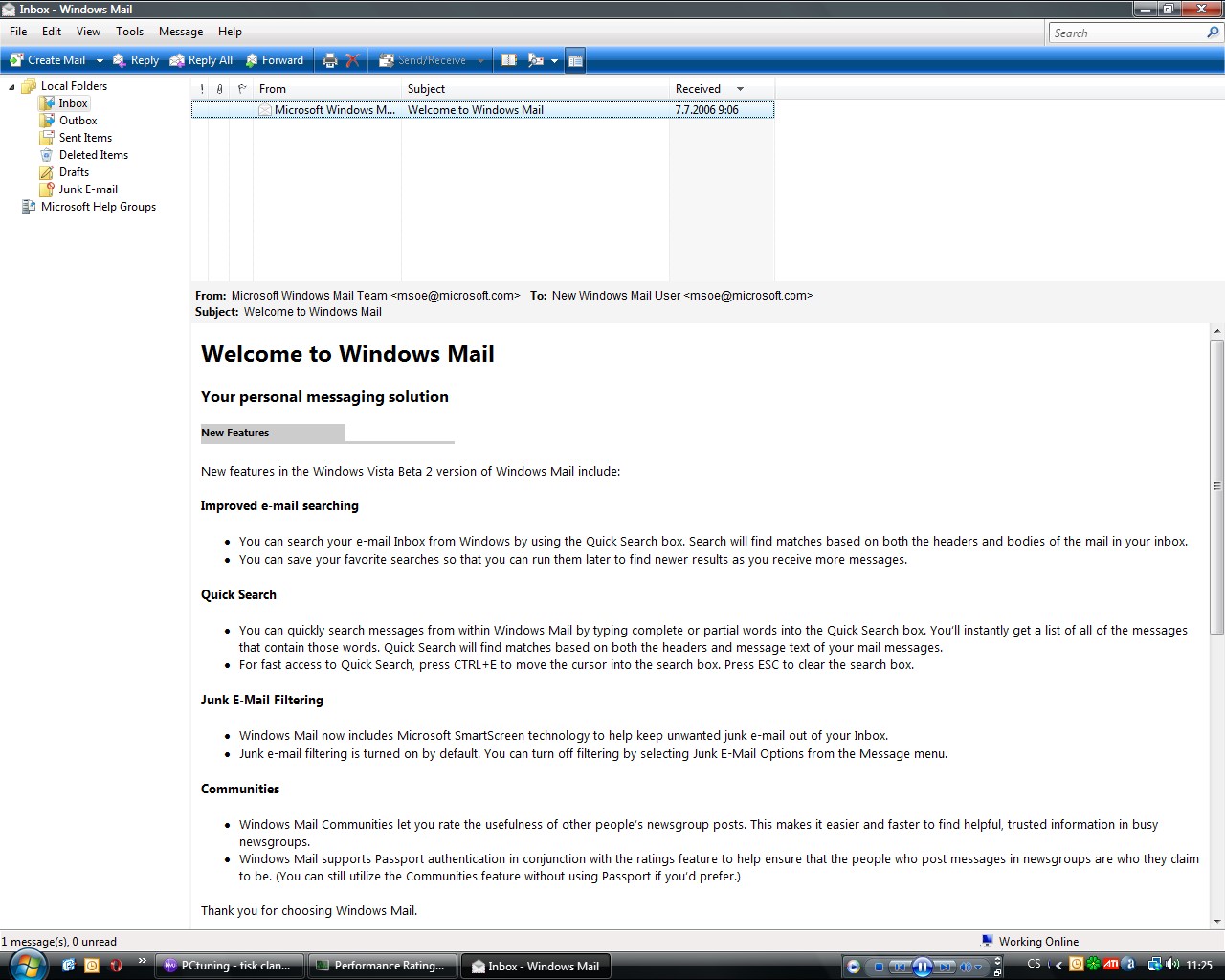Open the system volume tray icon

pos(1172,964)
